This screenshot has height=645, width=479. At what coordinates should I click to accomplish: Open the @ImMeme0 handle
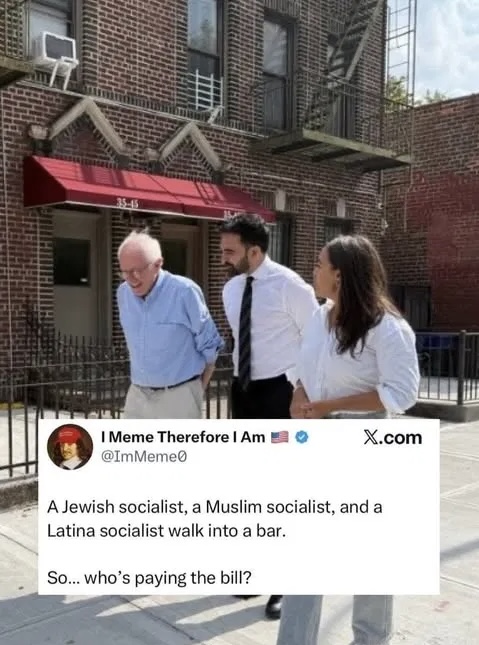coord(144,457)
